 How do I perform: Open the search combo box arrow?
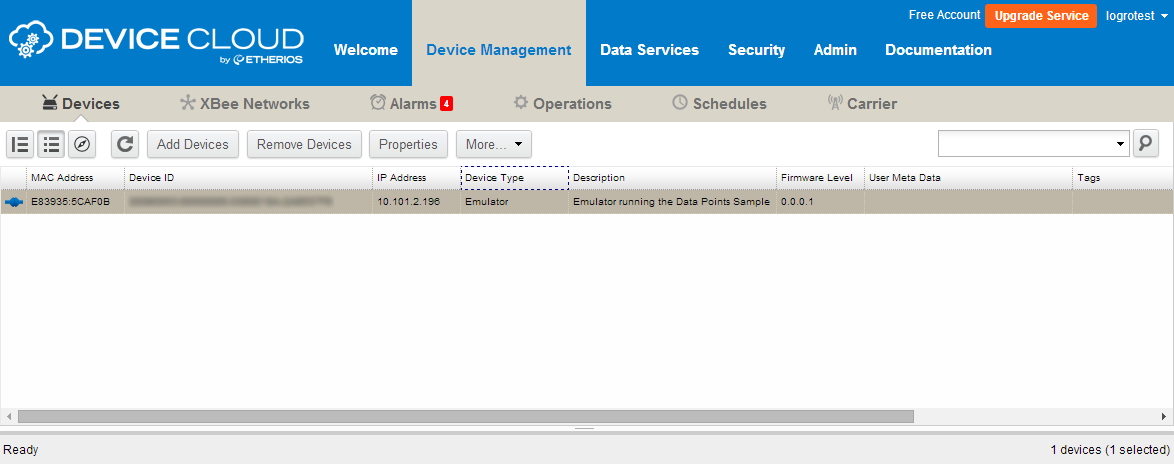[1121, 144]
